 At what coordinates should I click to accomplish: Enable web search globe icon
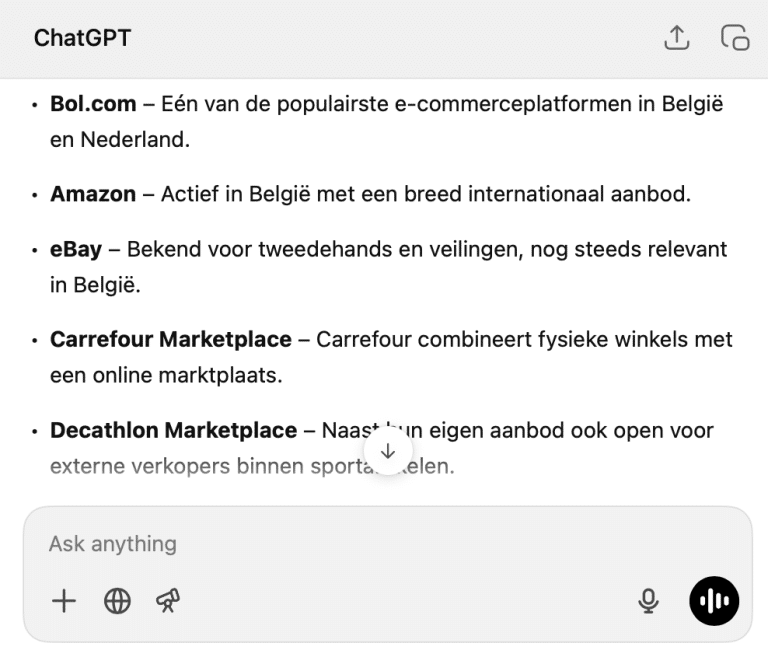tap(117, 600)
